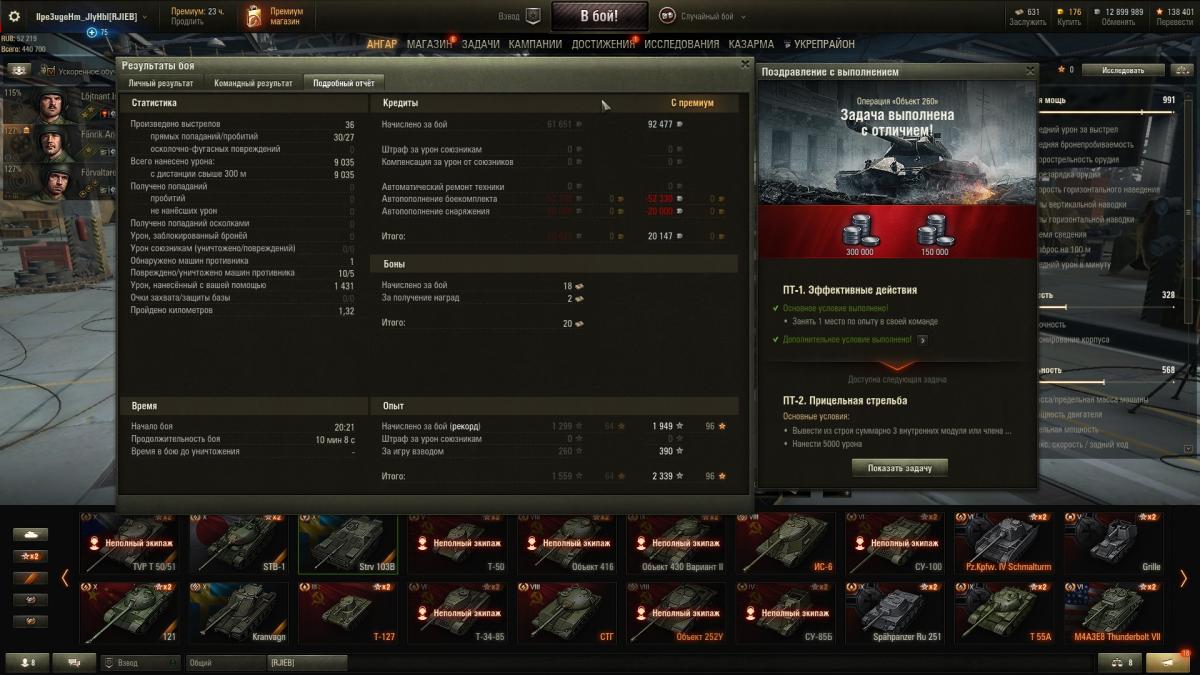Expand additional condition details arrow
This screenshot has height=675, width=1200.
[922, 340]
